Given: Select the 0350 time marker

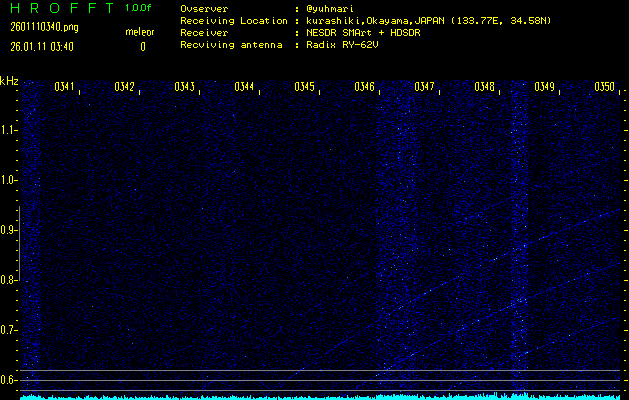Looking at the screenshot, I should [x=605, y=87].
